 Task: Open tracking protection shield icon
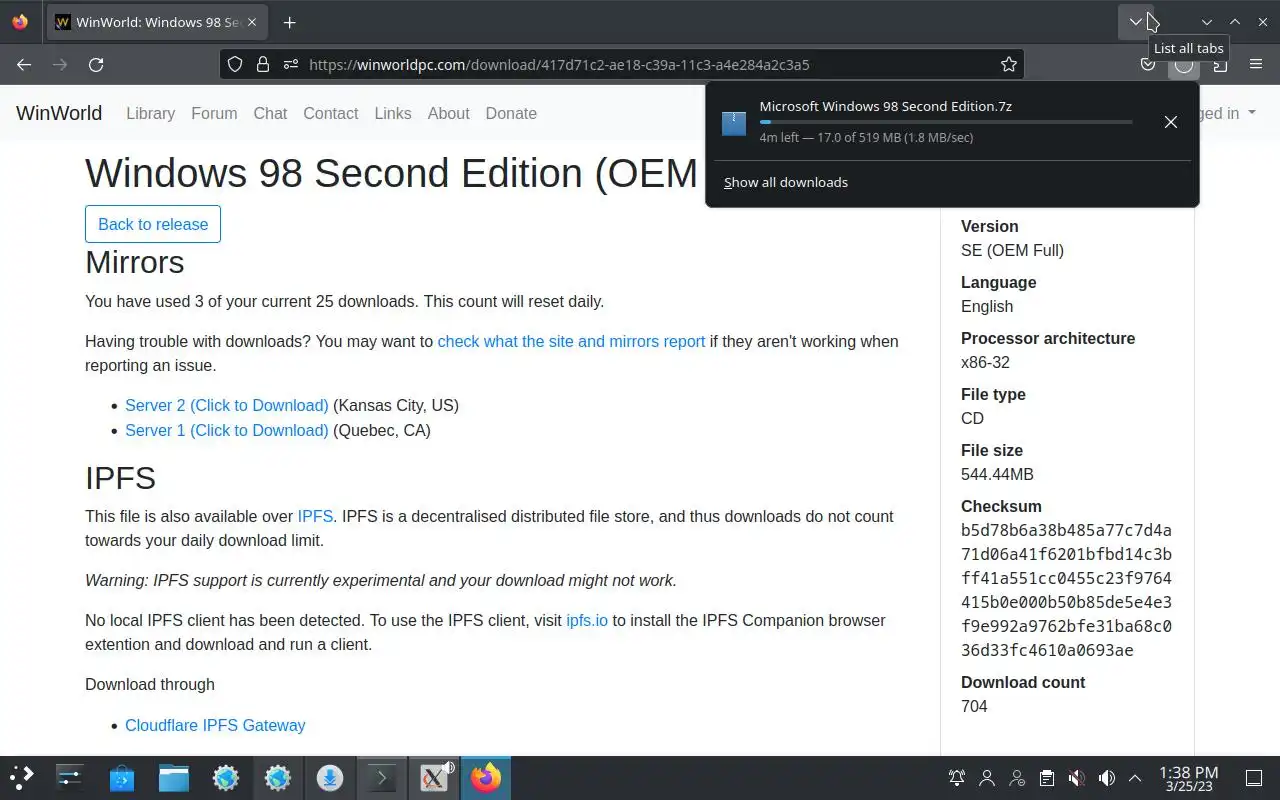coord(235,64)
